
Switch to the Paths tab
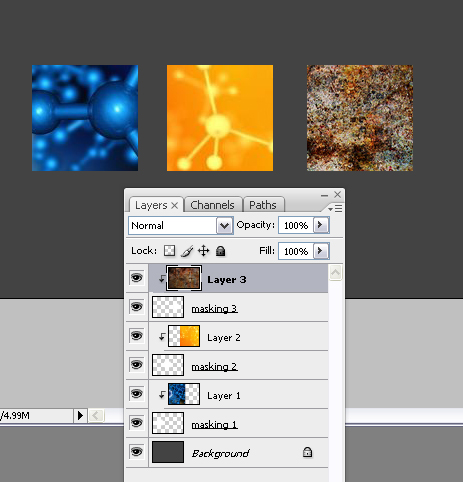(x=263, y=205)
